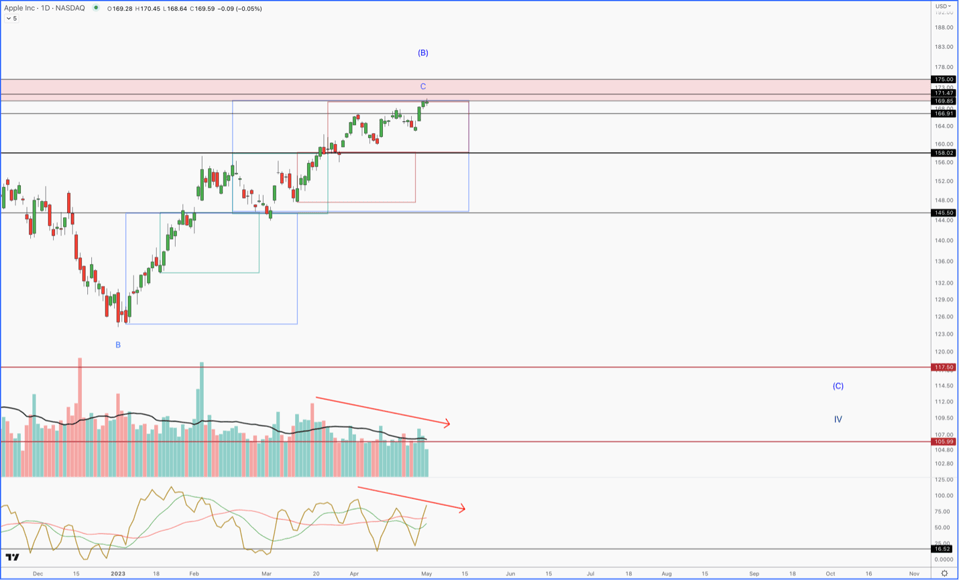
Task: Click the IV wave label
Action: click(x=838, y=420)
